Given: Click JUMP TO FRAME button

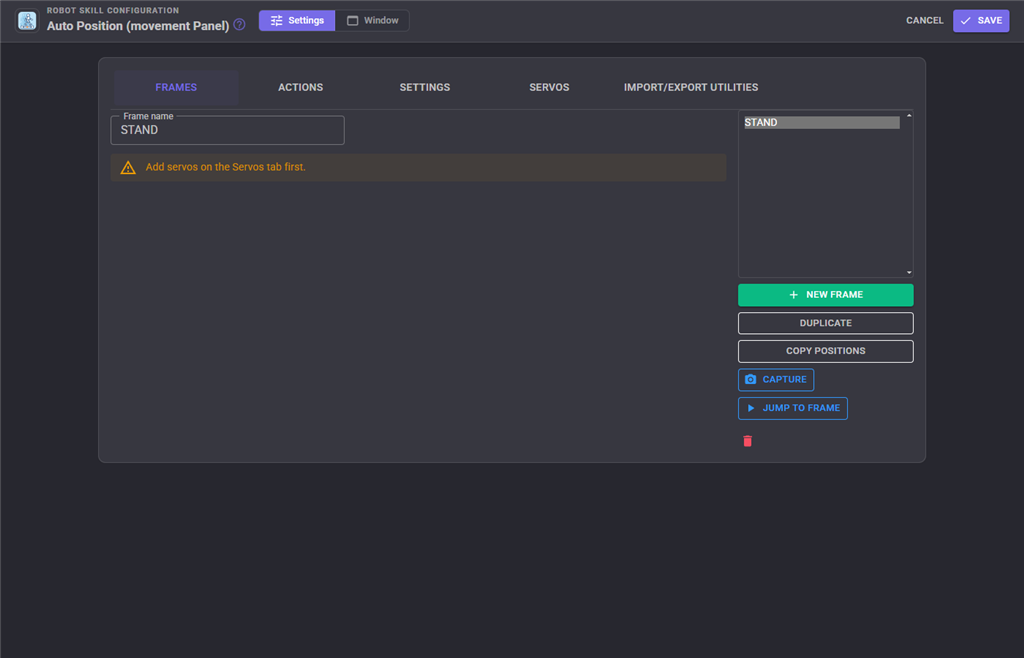Looking at the screenshot, I should click(x=793, y=409).
